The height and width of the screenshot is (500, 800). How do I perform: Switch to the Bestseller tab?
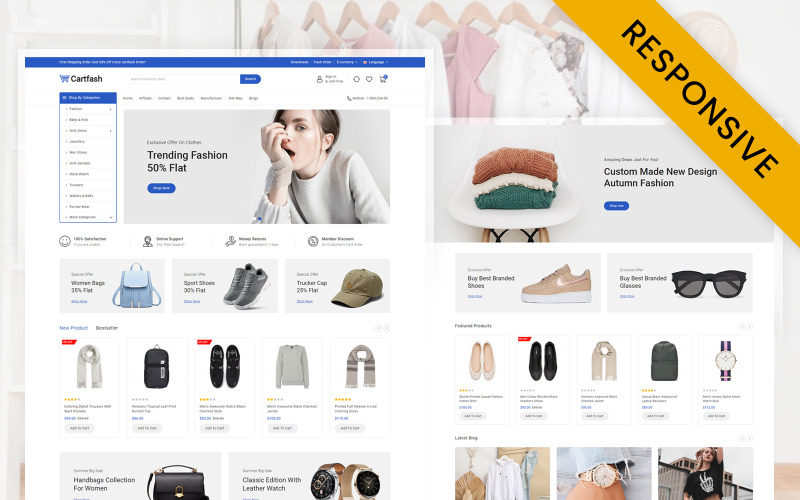(107, 328)
